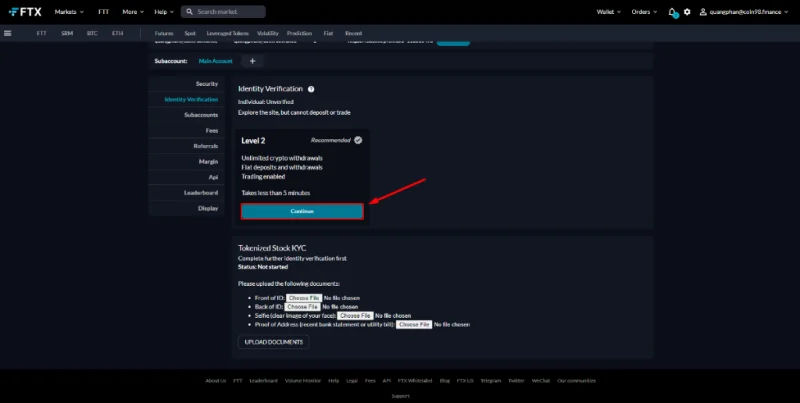Select the Volatility tab

268,33
